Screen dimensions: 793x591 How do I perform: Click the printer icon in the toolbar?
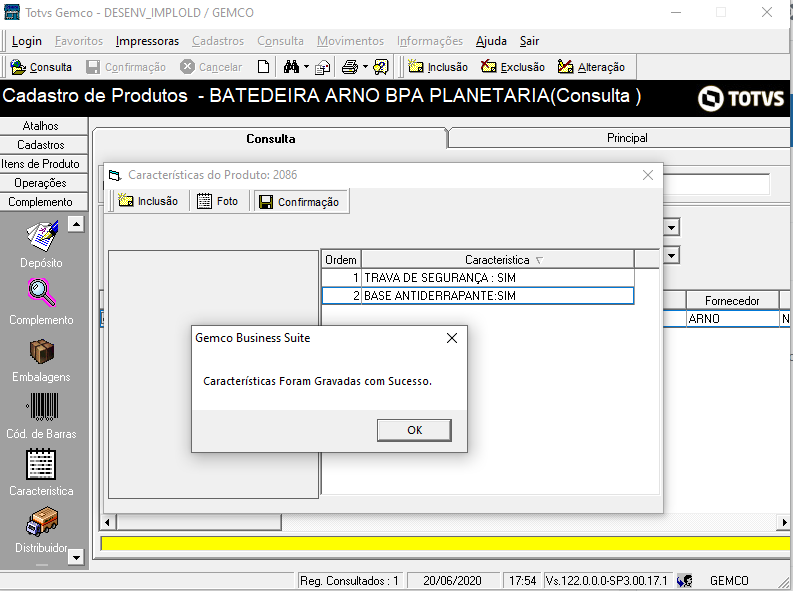click(349, 67)
